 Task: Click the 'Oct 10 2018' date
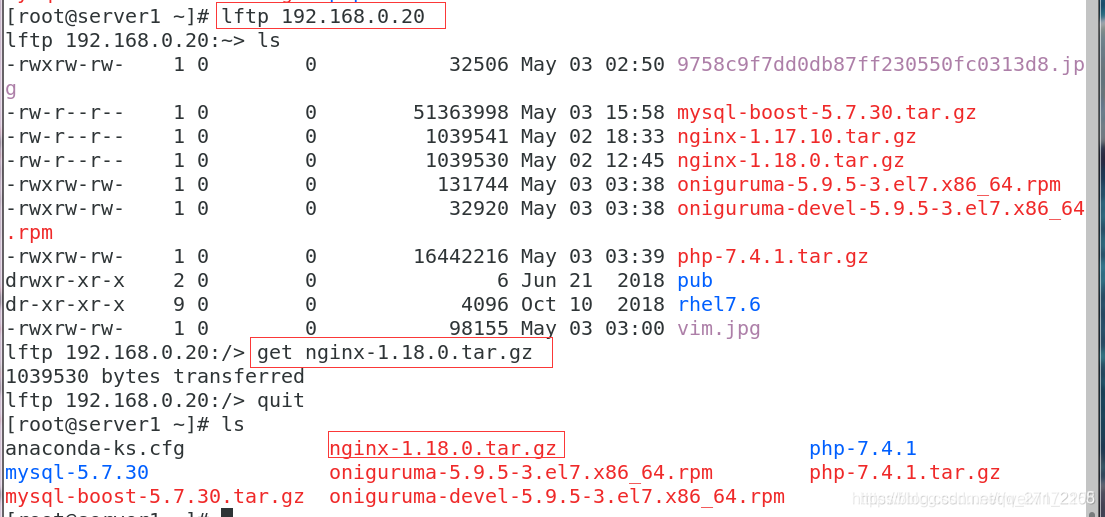[x=593, y=304]
